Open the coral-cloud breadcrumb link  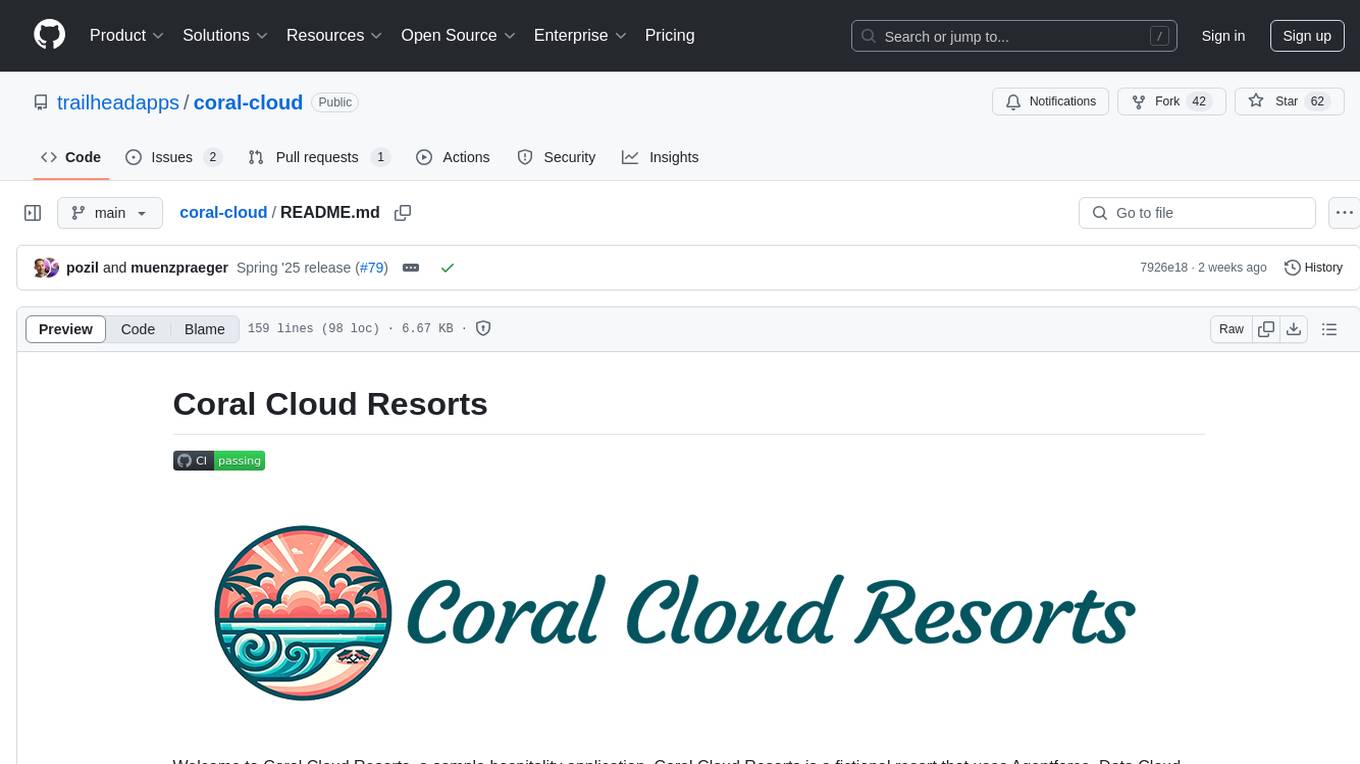coord(223,212)
